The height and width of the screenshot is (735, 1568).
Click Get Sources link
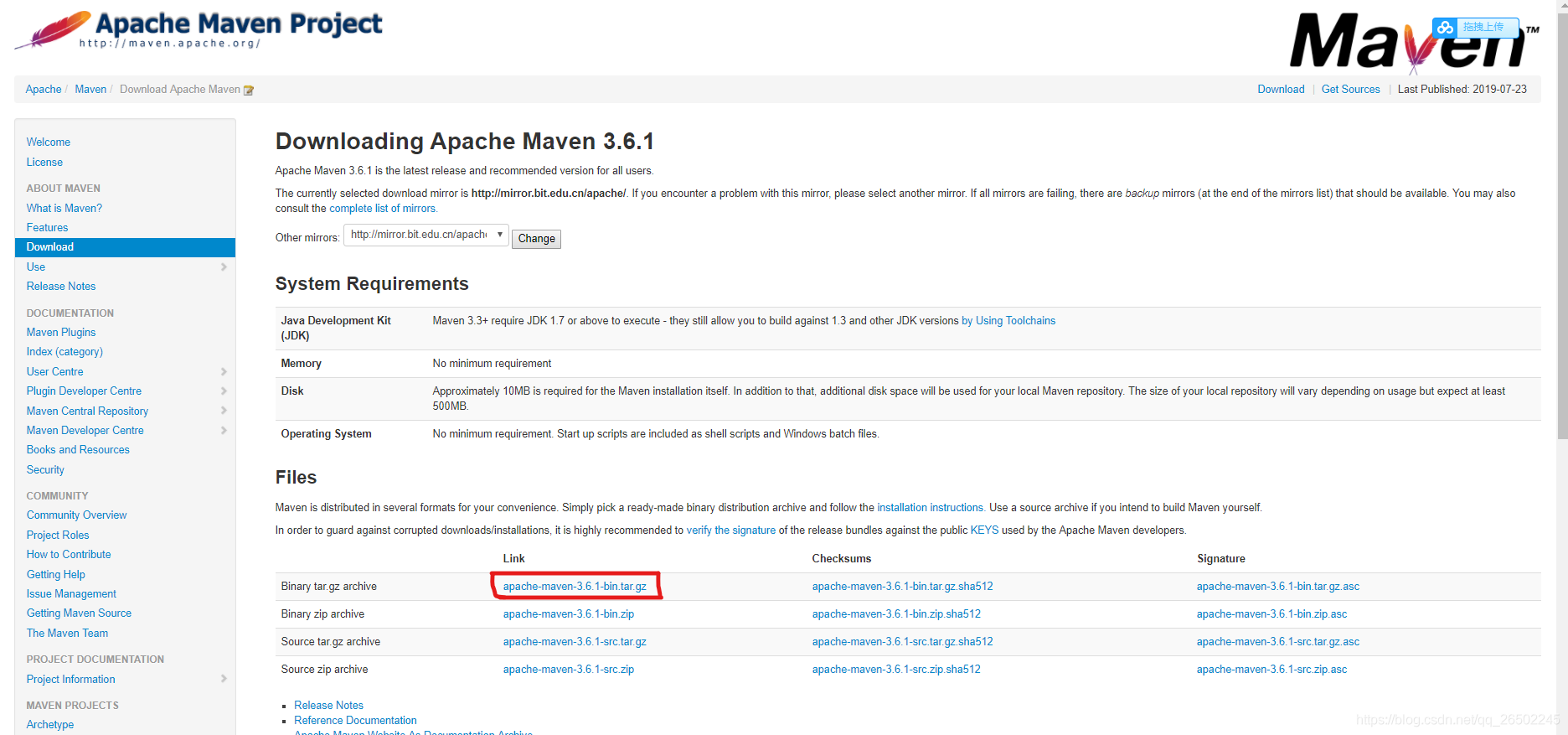1350,90
